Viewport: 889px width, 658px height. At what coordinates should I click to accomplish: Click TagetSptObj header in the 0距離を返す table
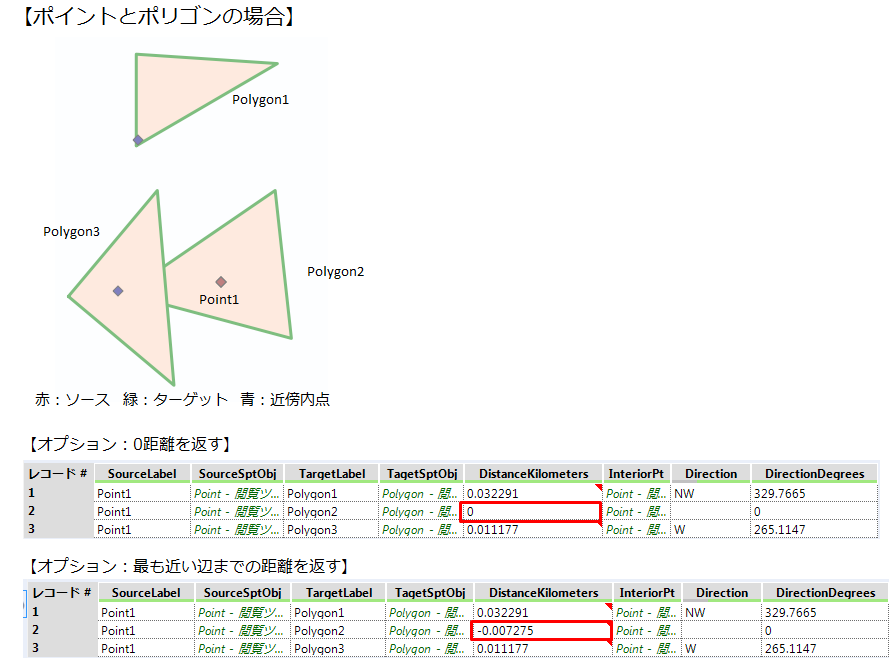click(421, 474)
